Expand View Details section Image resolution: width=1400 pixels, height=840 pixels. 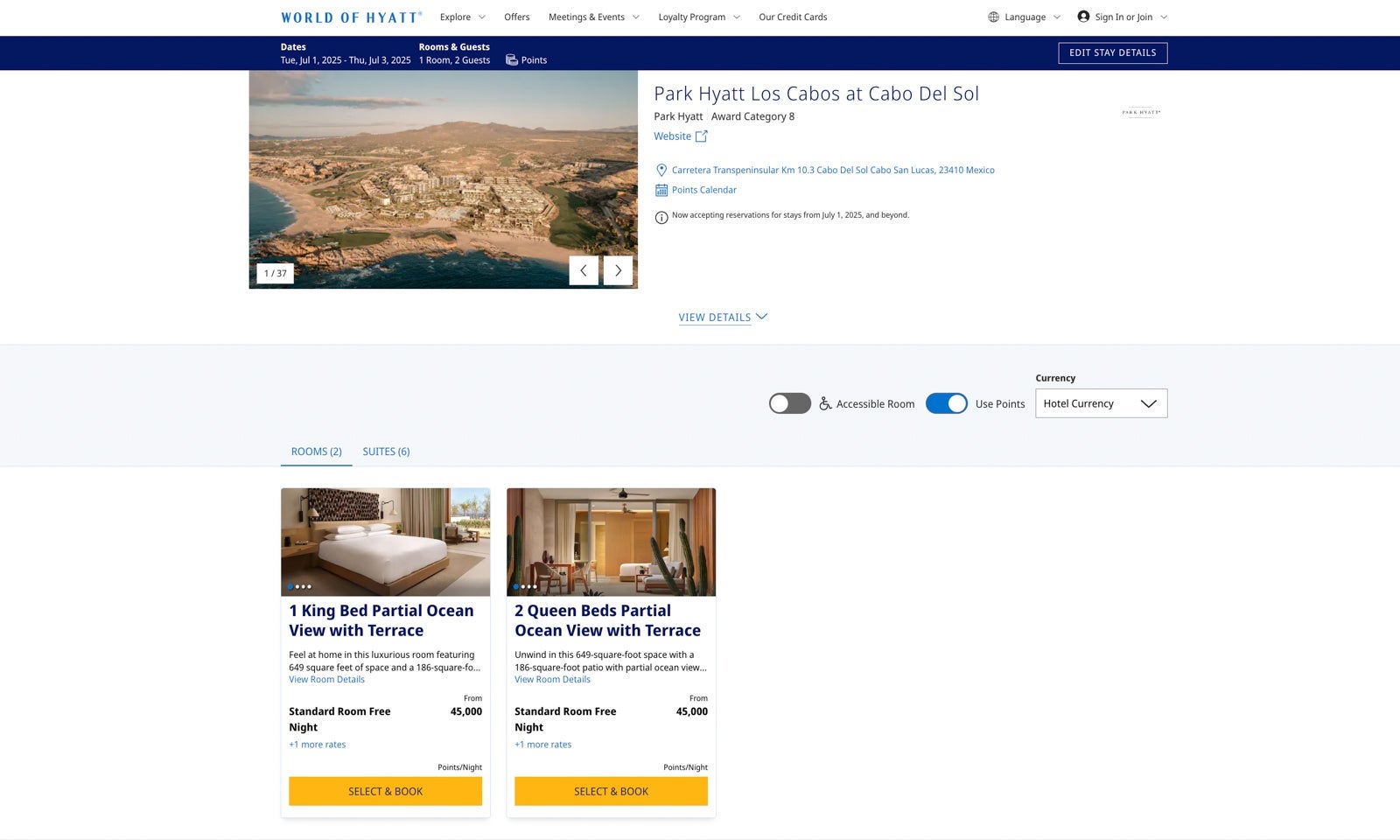click(x=723, y=318)
